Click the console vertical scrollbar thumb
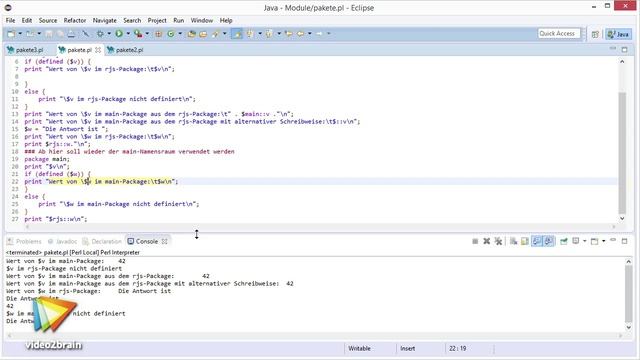Screen dimensions: 640x360 (x=629, y=293)
